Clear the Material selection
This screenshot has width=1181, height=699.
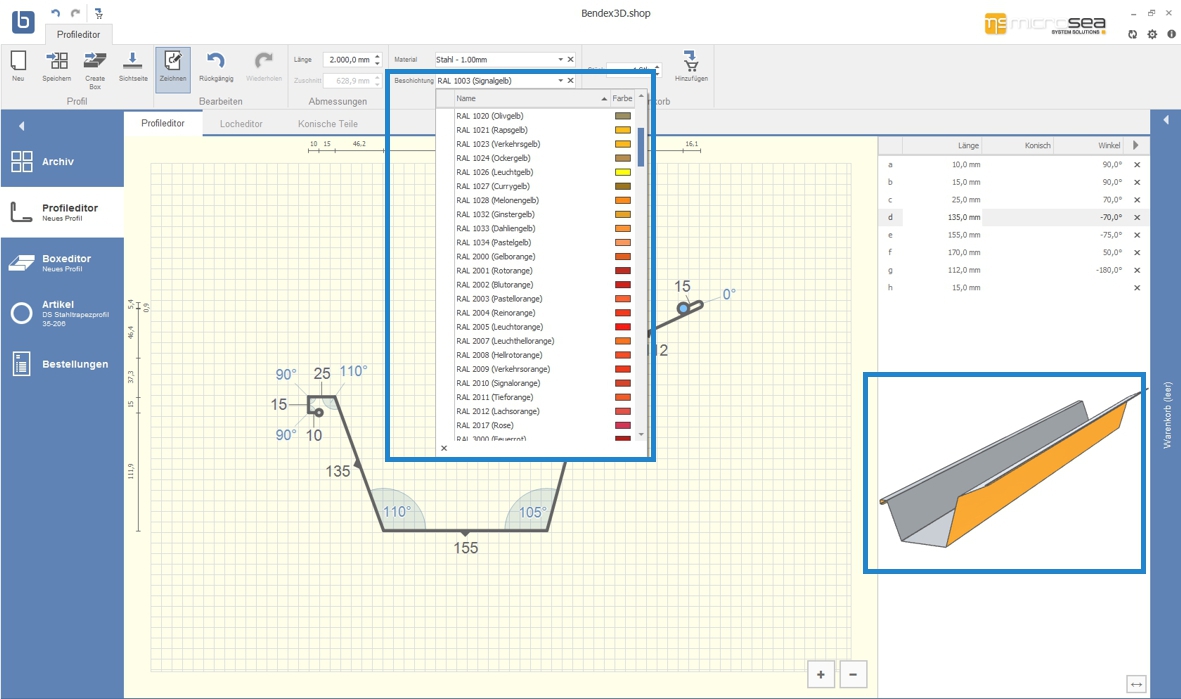pyautogui.click(x=570, y=60)
